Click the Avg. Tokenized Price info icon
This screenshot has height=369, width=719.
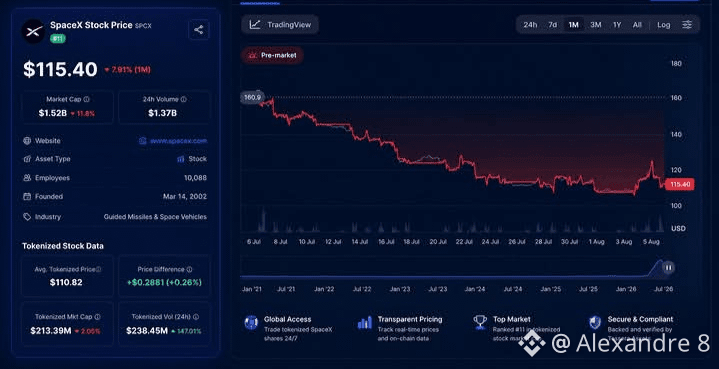click(98, 270)
